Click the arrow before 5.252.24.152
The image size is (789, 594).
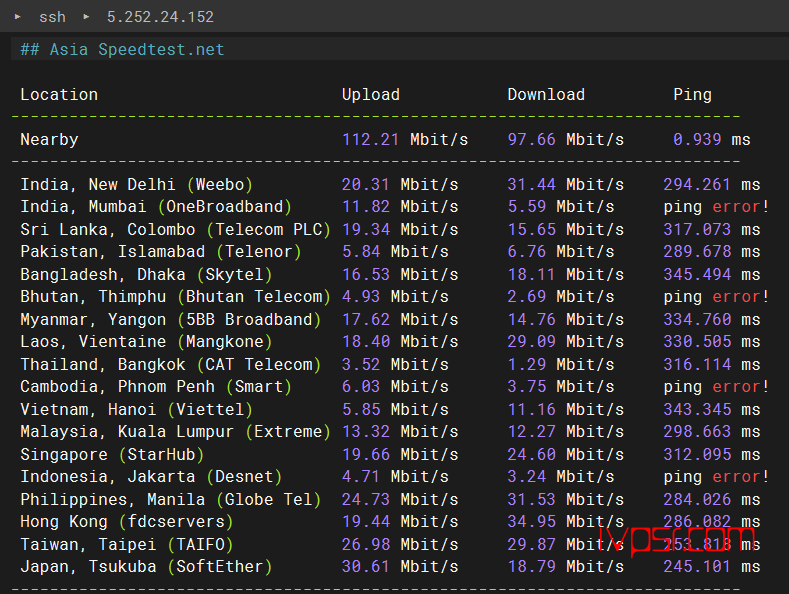86,17
